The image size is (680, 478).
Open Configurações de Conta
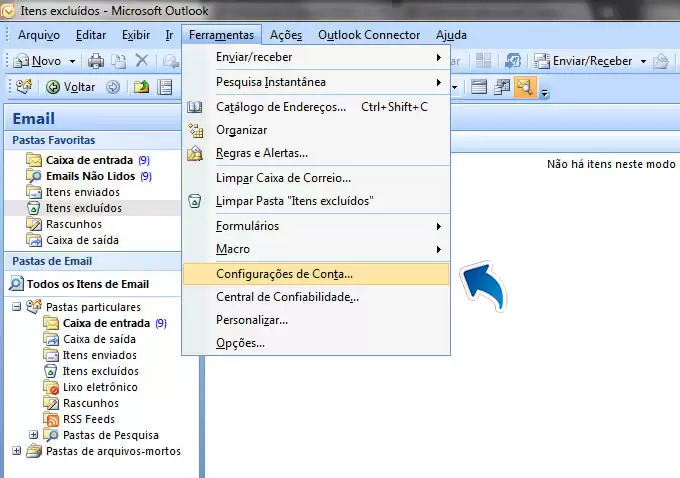(316, 274)
